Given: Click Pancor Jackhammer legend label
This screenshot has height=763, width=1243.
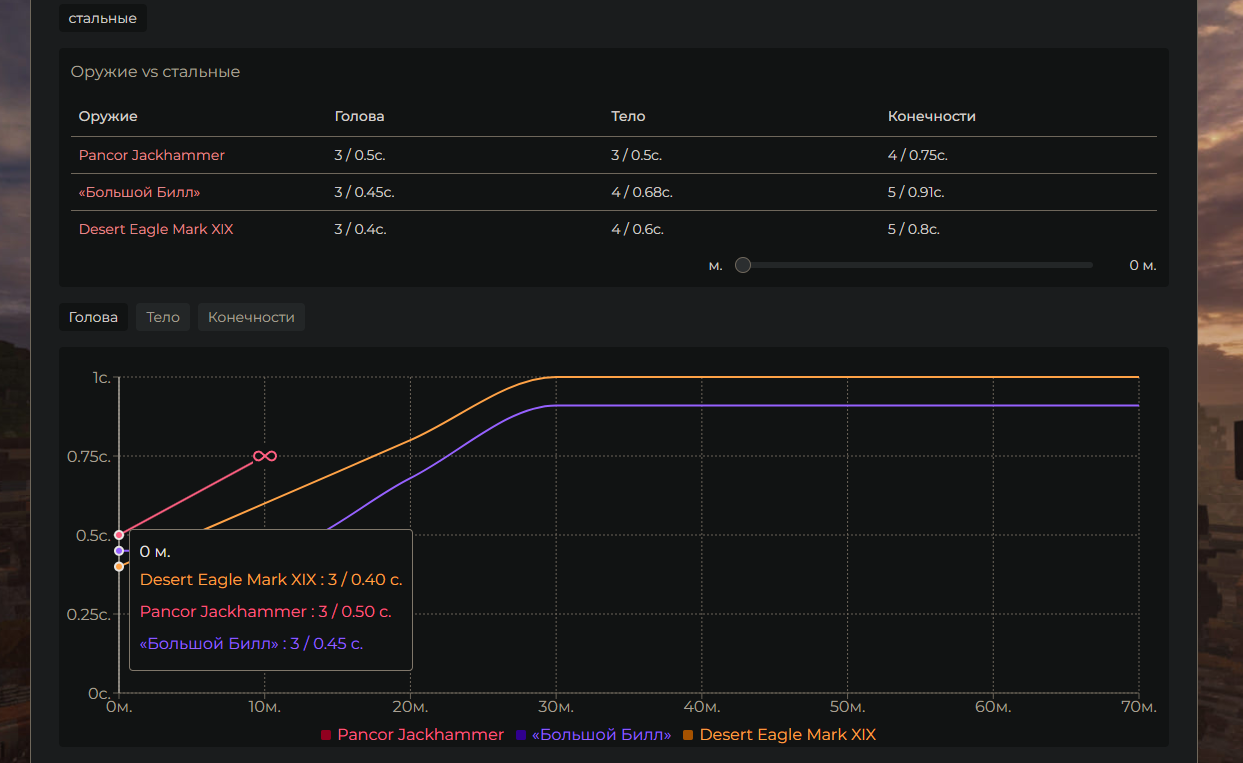Looking at the screenshot, I should pos(420,735).
